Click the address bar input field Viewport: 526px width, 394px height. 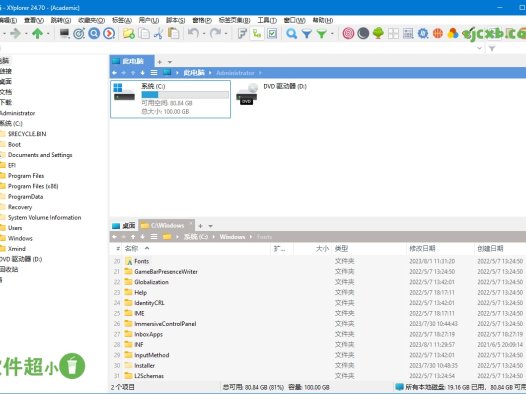coord(237,48)
